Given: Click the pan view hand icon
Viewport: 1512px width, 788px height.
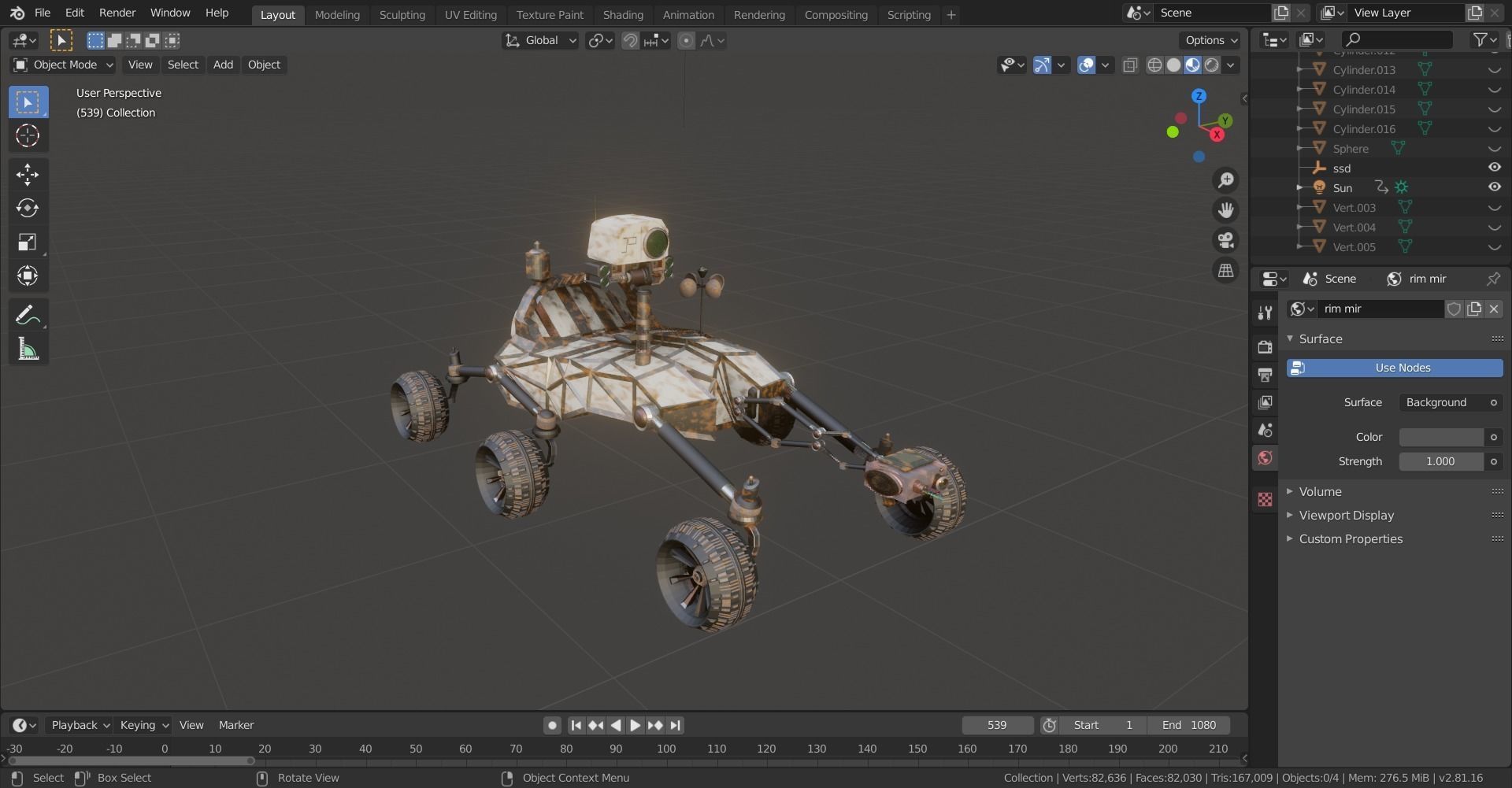Looking at the screenshot, I should tap(1225, 210).
